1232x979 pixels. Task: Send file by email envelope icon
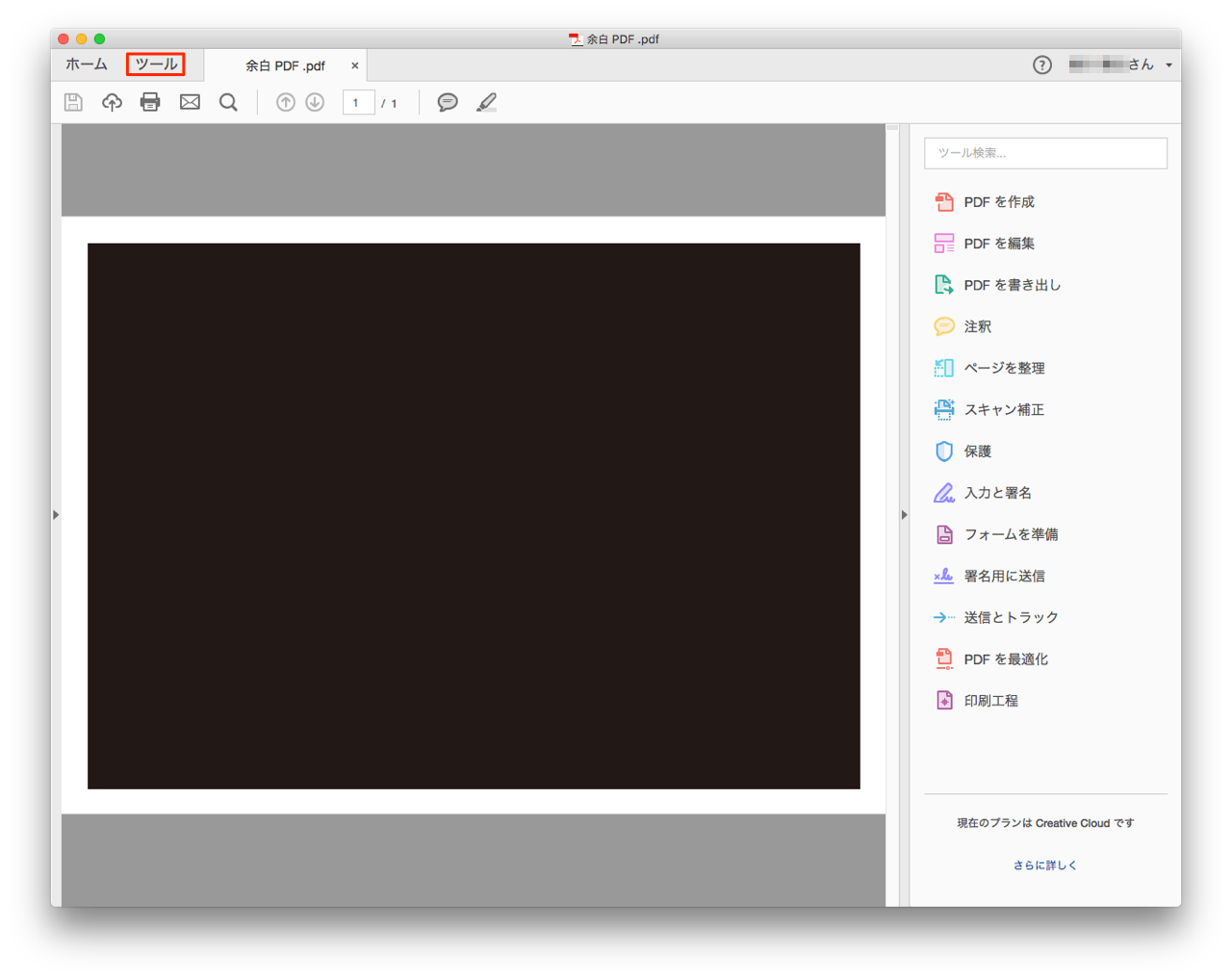coord(190,102)
